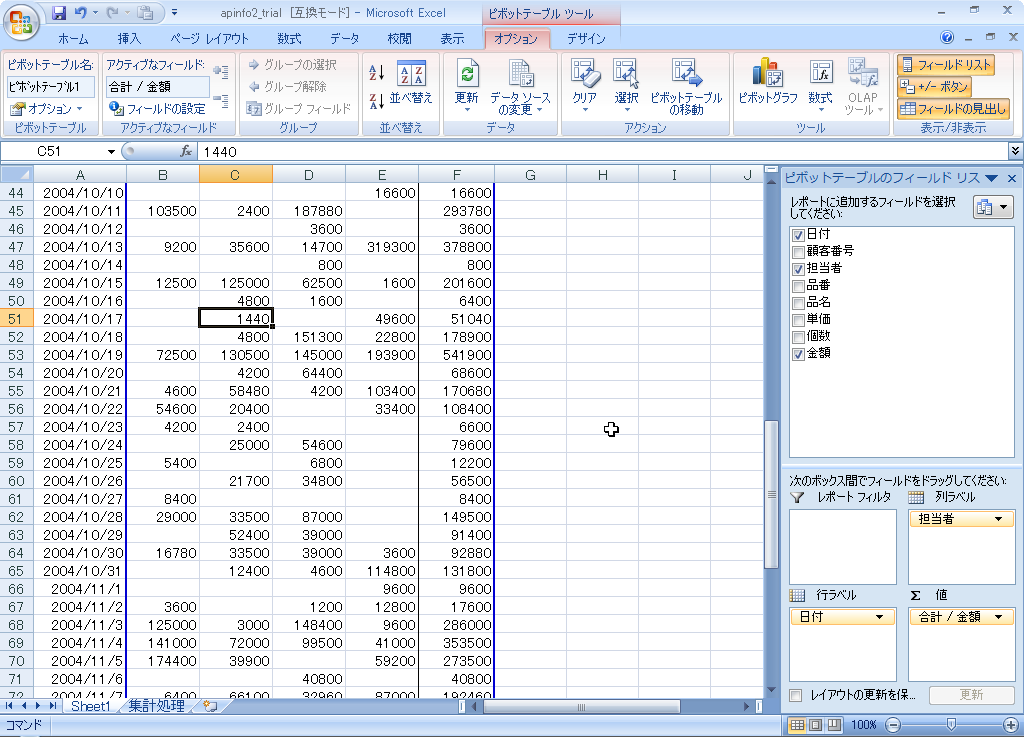
Task: Uncheck the 担当者 field checkbox
Action: 798,268
